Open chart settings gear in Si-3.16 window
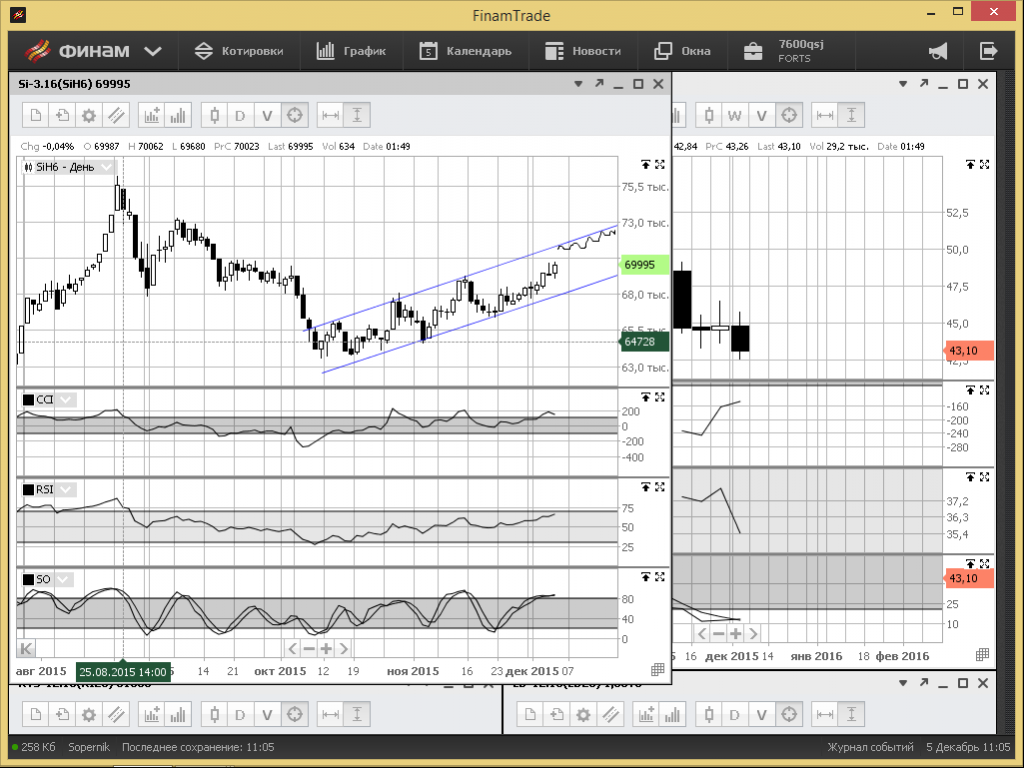1024x768 pixels. [89, 115]
